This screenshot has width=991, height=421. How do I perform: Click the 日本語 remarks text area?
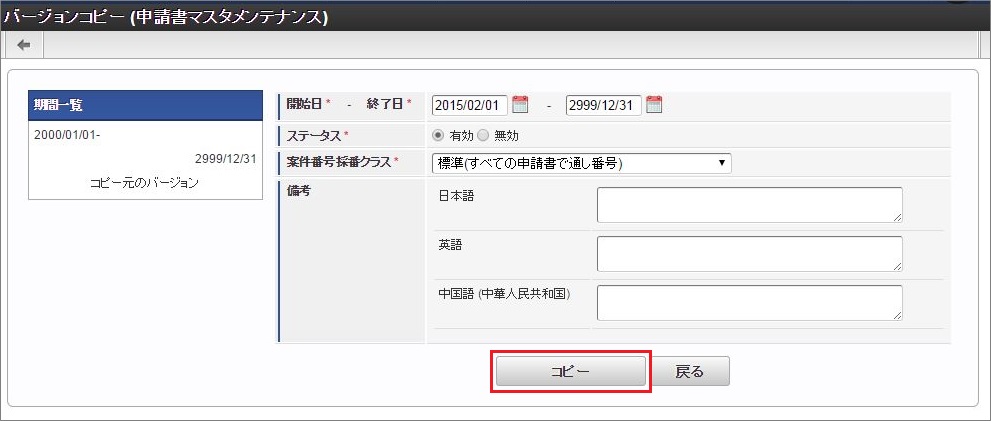point(750,205)
